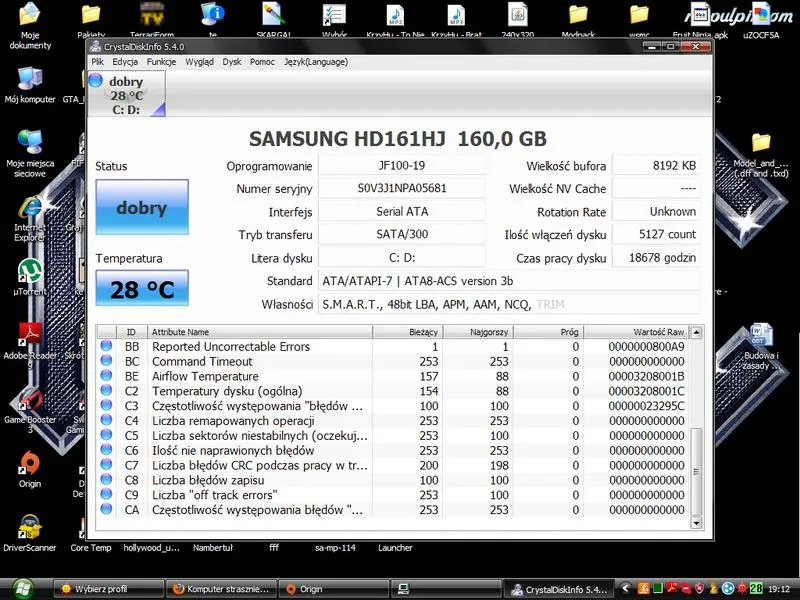Click the blue status orb for Command Timeout
The width and height of the screenshot is (800, 600).
106,361
